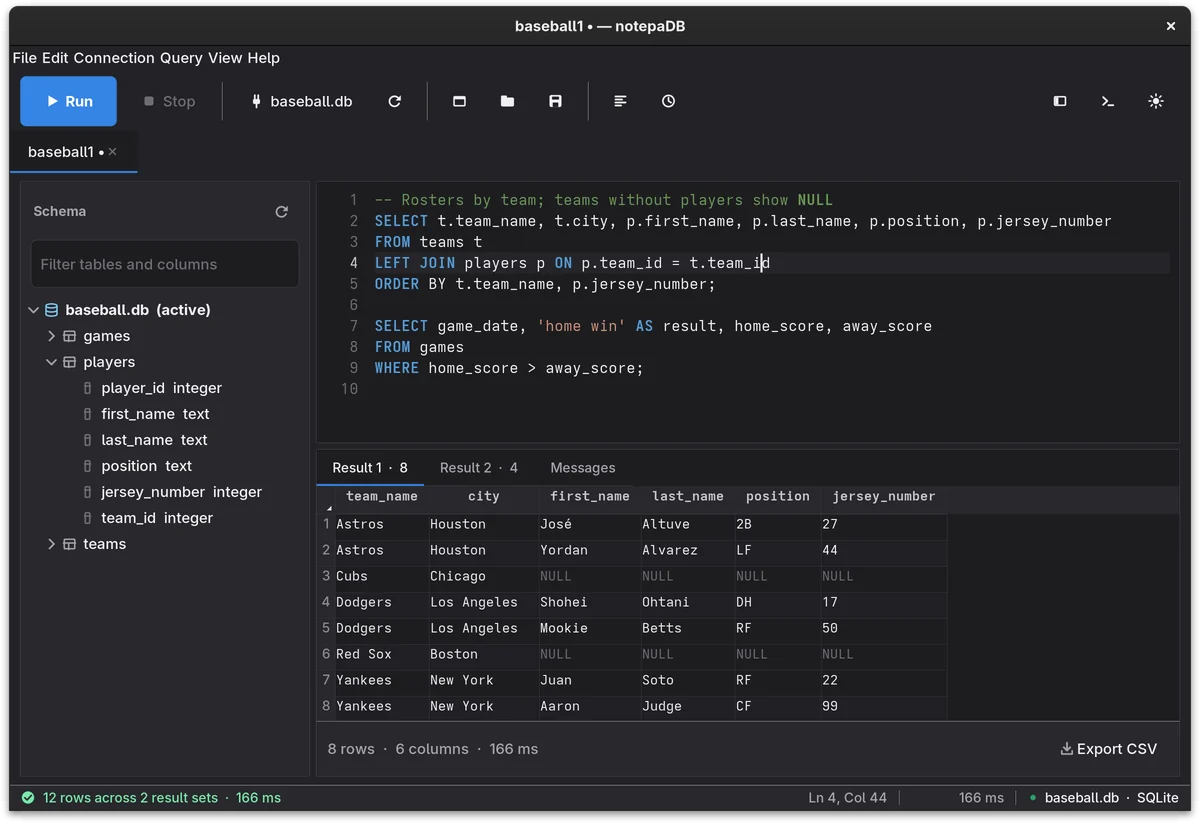Select the baseball1 query tab
Image resolution: width=1200 pixels, height=823 pixels.
(x=73, y=152)
